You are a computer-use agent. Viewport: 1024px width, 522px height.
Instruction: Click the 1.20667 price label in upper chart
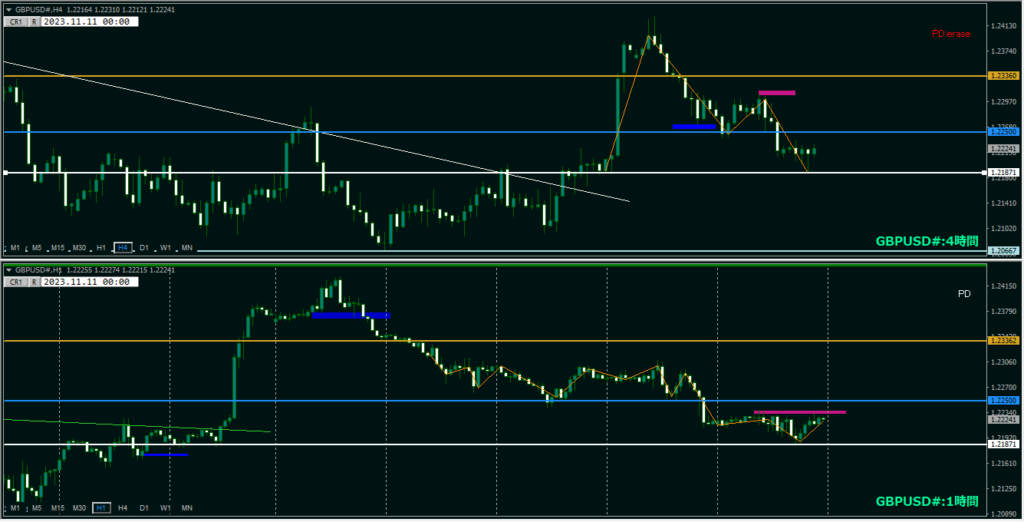coord(1004,251)
